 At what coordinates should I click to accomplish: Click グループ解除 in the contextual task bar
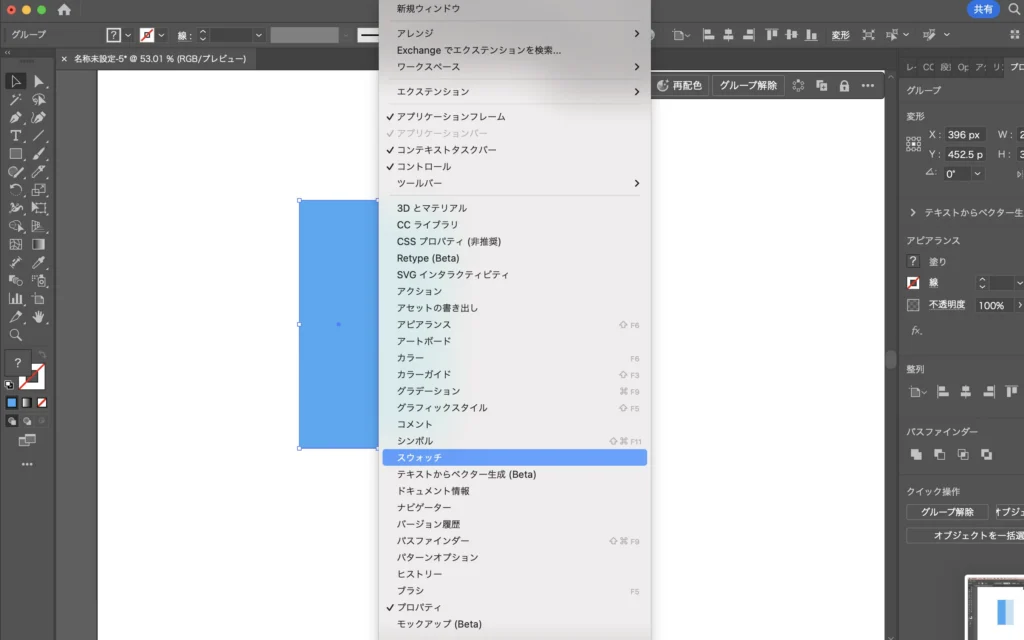(x=748, y=86)
